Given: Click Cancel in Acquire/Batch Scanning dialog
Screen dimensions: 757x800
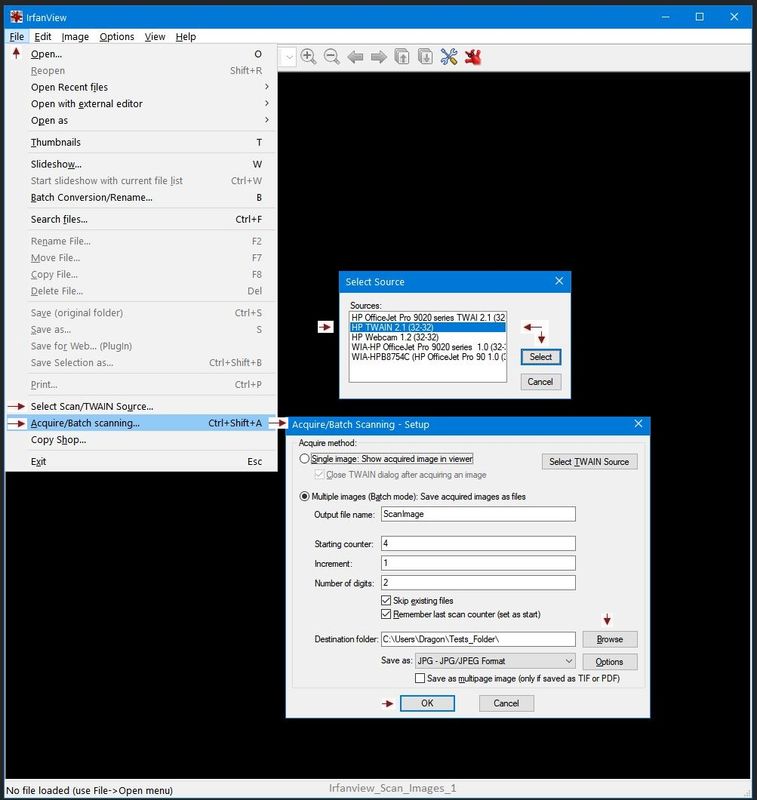Looking at the screenshot, I should tap(506, 703).
